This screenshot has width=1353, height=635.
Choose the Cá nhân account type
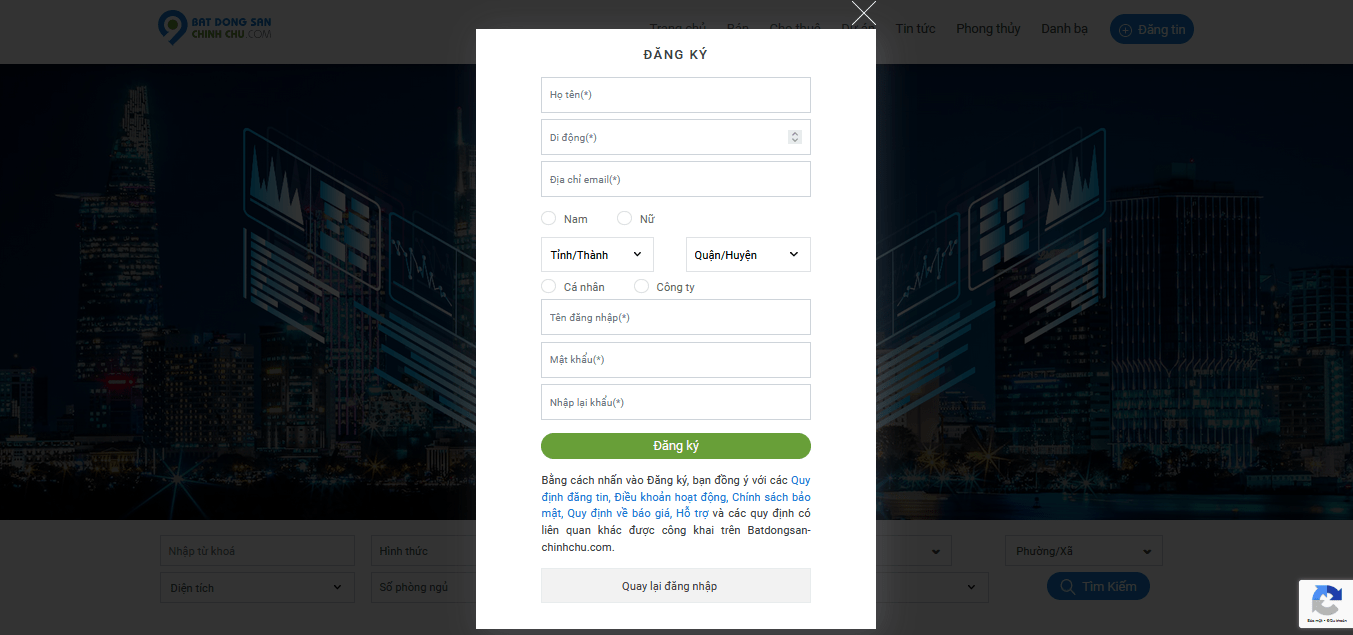point(548,286)
